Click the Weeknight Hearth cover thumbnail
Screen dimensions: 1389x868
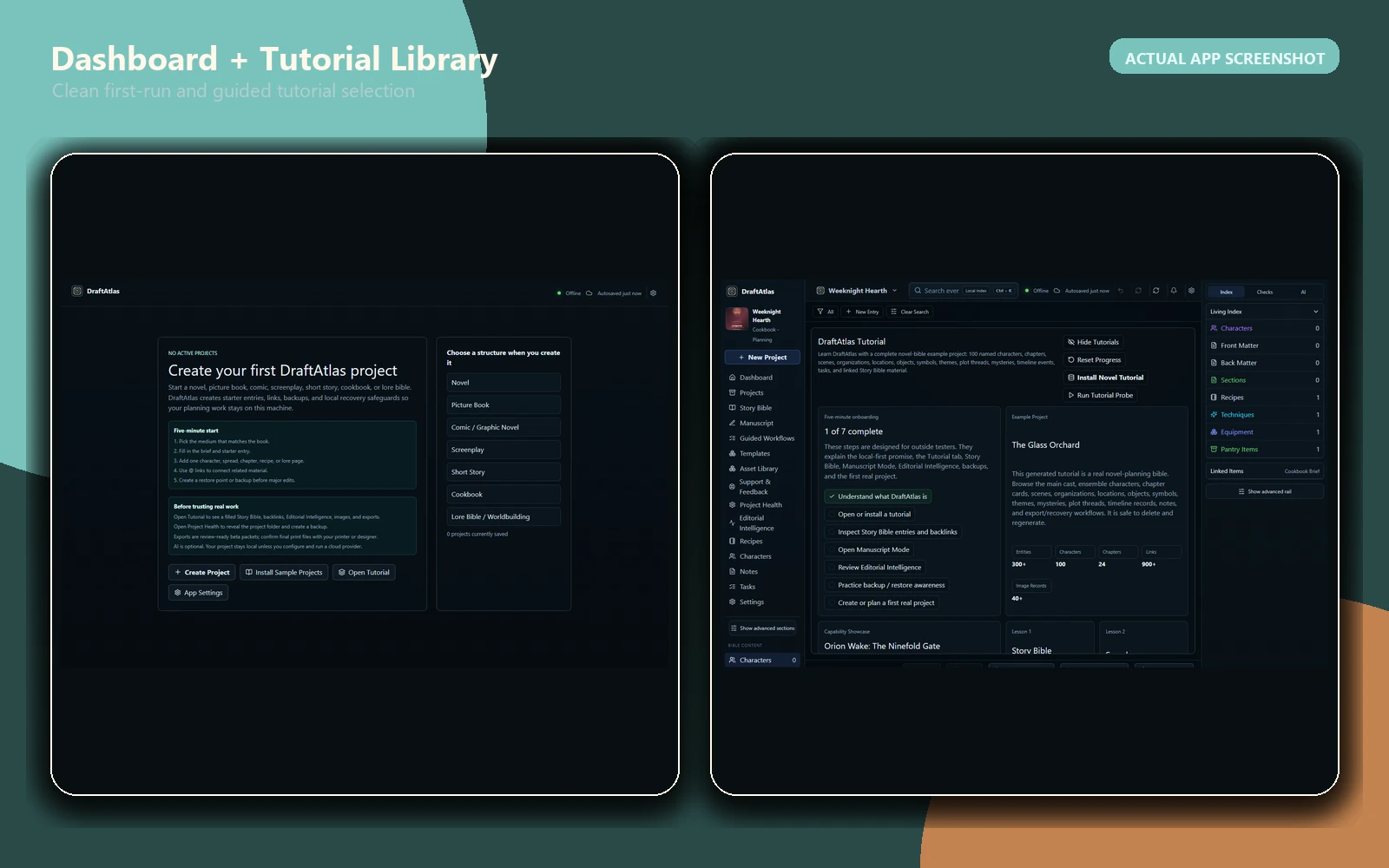point(737,319)
